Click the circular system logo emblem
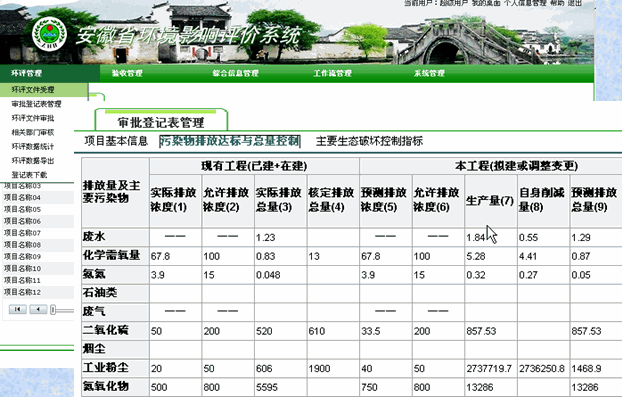 tap(50, 34)
